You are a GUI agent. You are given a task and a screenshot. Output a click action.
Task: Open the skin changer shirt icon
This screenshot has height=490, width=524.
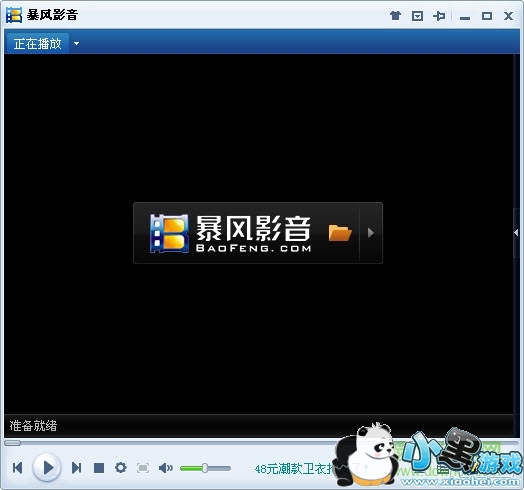pyautogui.click(x=395, y=15)
